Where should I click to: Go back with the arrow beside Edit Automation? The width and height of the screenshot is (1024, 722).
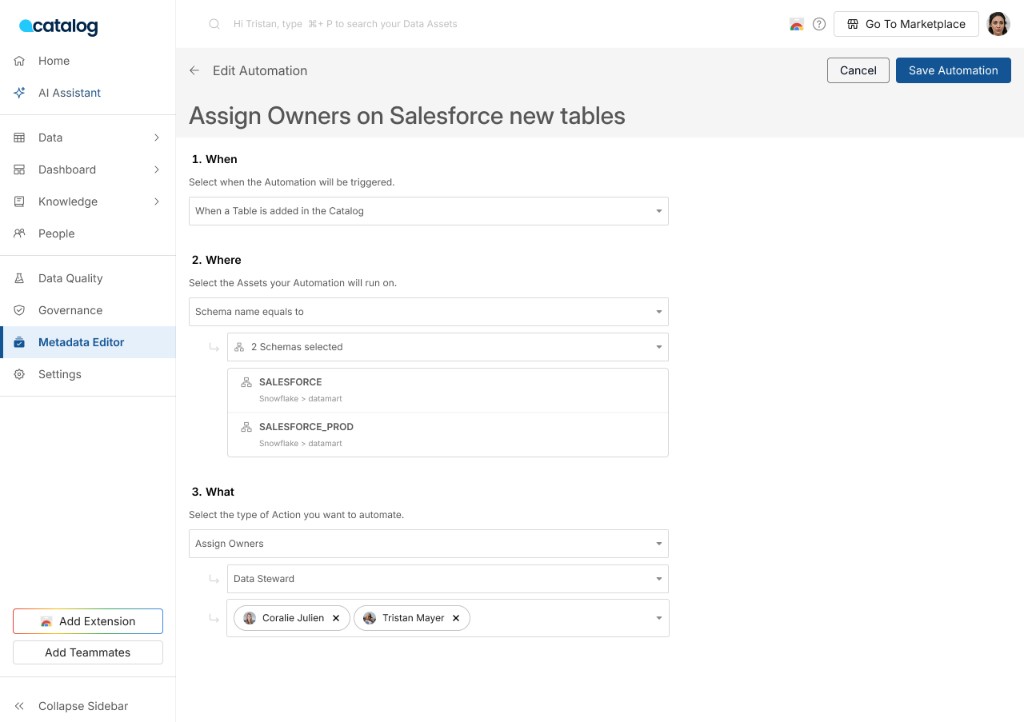click(194, 71)
